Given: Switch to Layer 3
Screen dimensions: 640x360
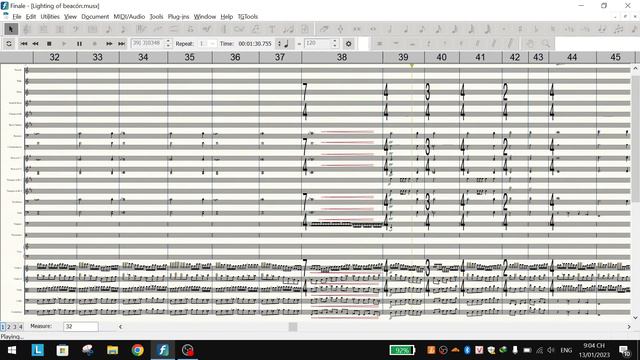Looking at the screenshot, I should (x=14, y=327).
